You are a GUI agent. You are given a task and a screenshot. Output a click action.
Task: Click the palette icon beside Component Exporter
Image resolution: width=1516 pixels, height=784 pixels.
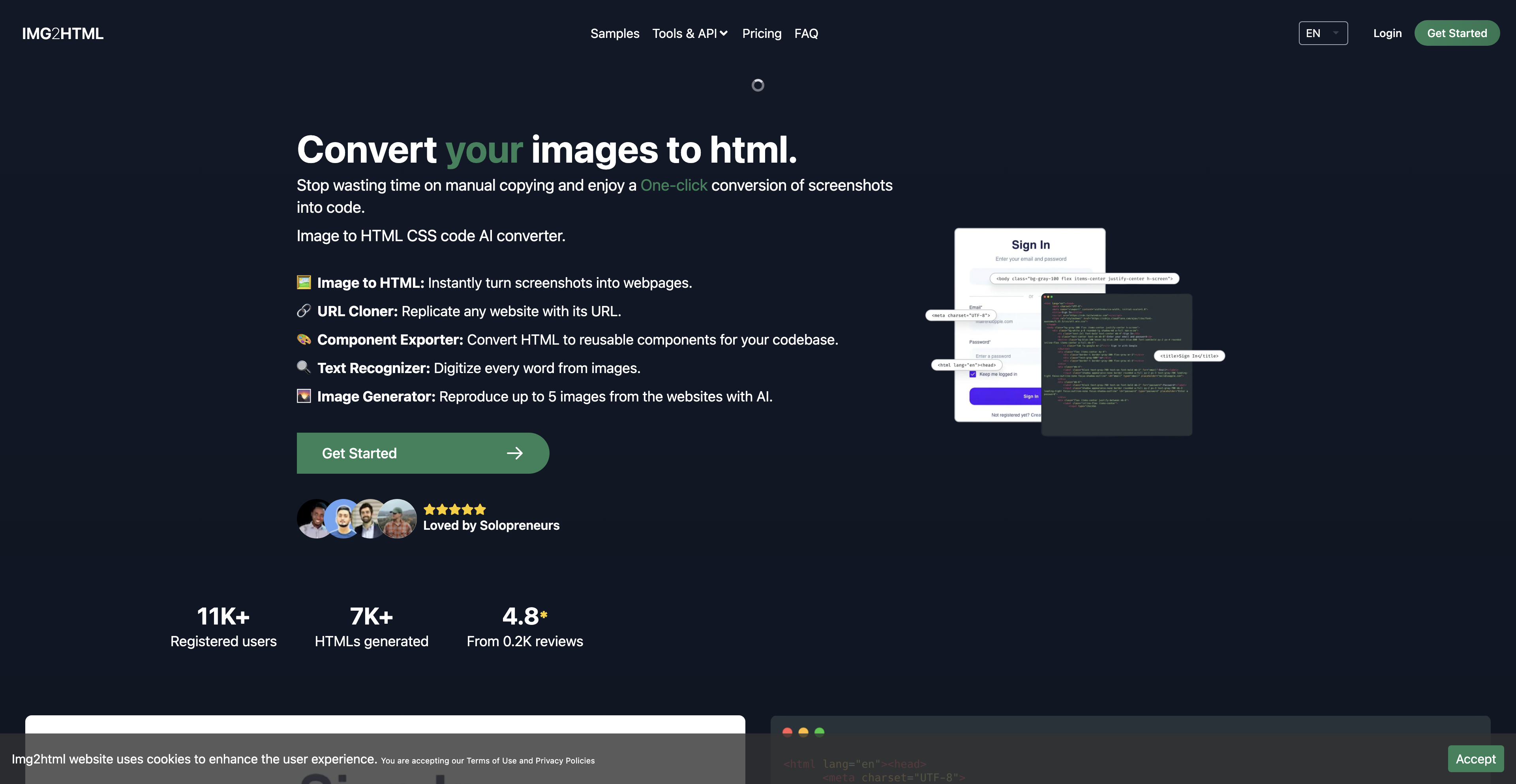coord(304,339)
